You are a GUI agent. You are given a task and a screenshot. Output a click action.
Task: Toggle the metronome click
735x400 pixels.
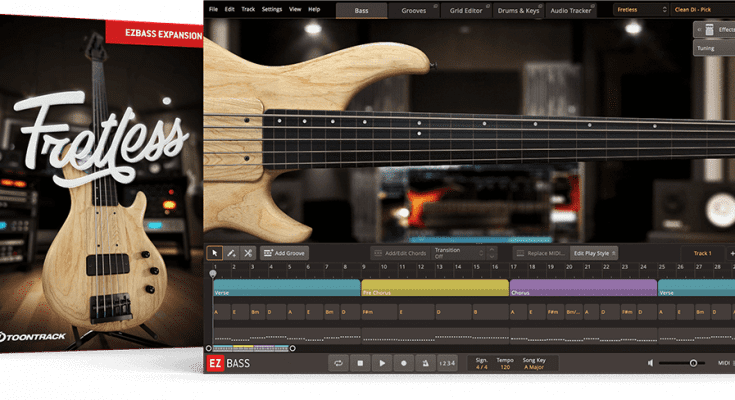[426, 363]
